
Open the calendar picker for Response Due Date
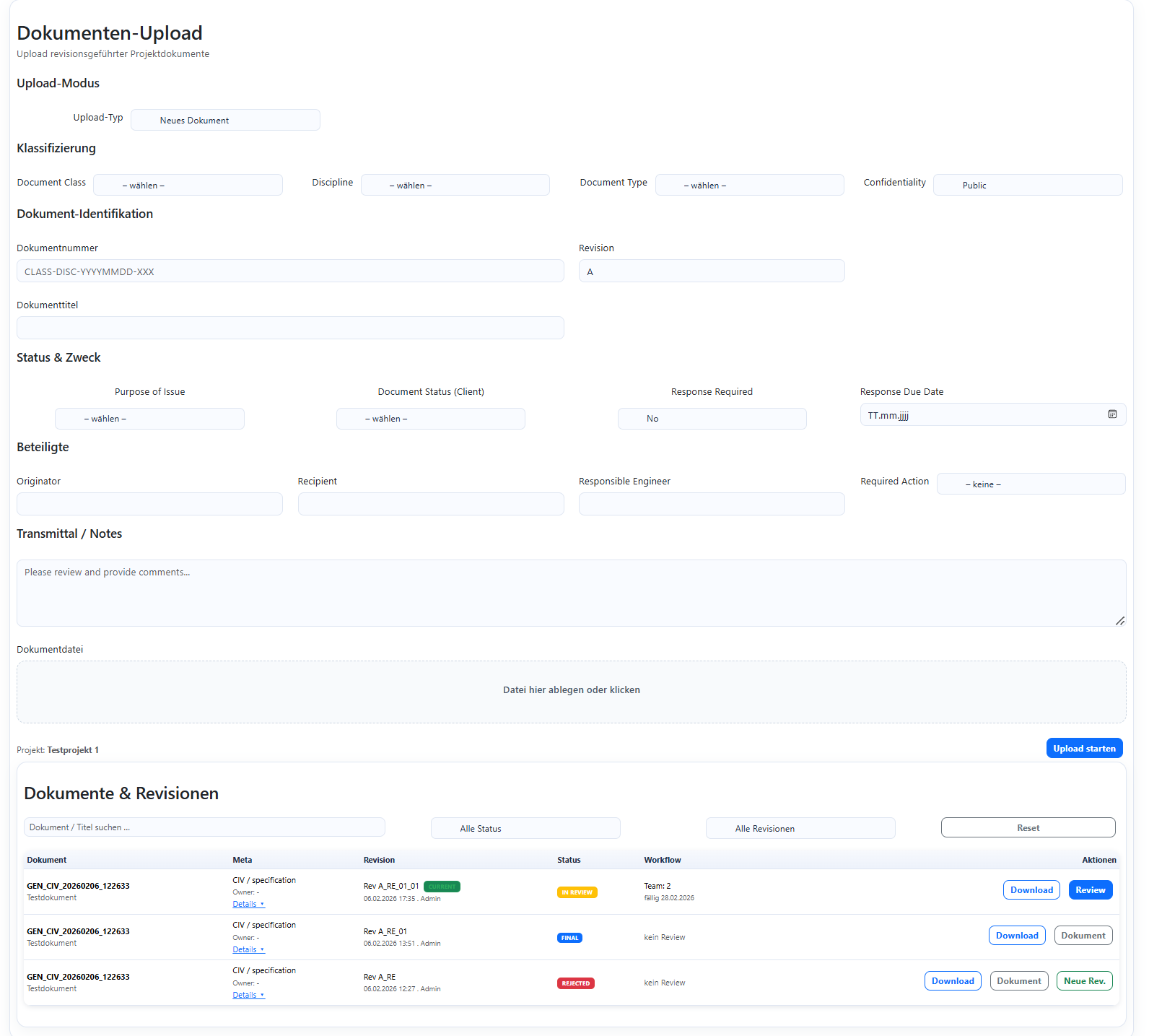point(1112,414)
